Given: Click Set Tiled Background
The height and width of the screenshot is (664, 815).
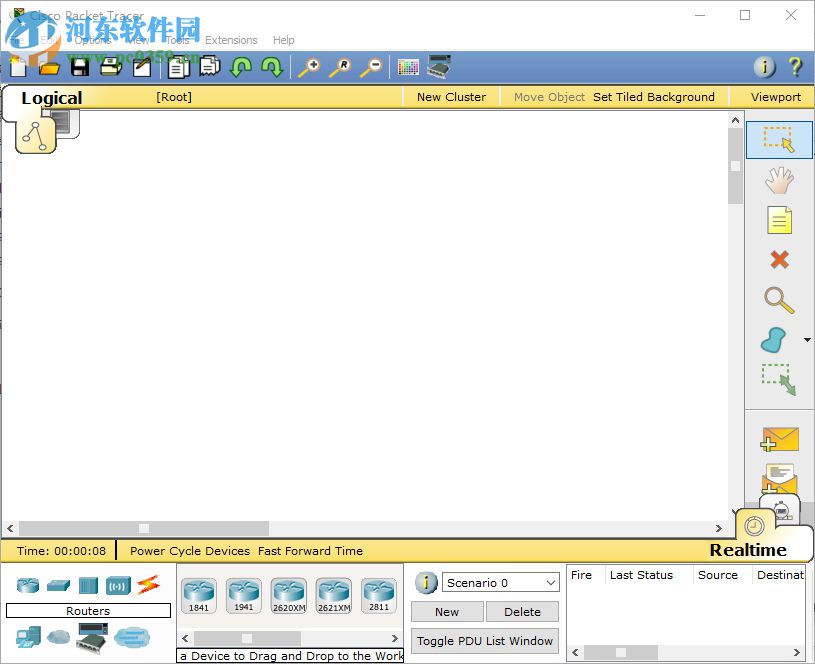Looking at the screenshot, I should (654, 97).
